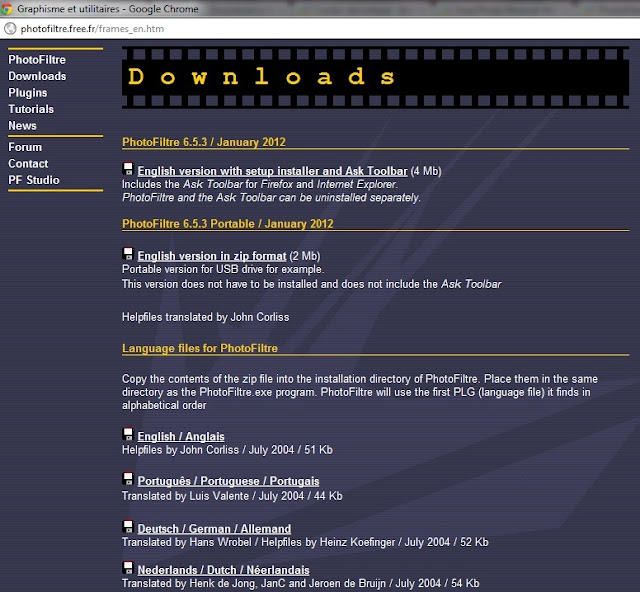The image size is (640, 592).
Task: Download the English / Anglais language file
Action: pos(181,436)
